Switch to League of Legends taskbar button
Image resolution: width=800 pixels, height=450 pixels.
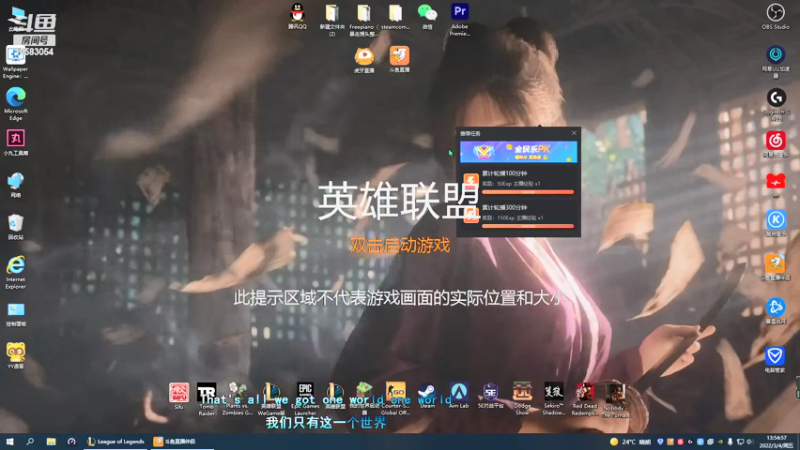116,441
